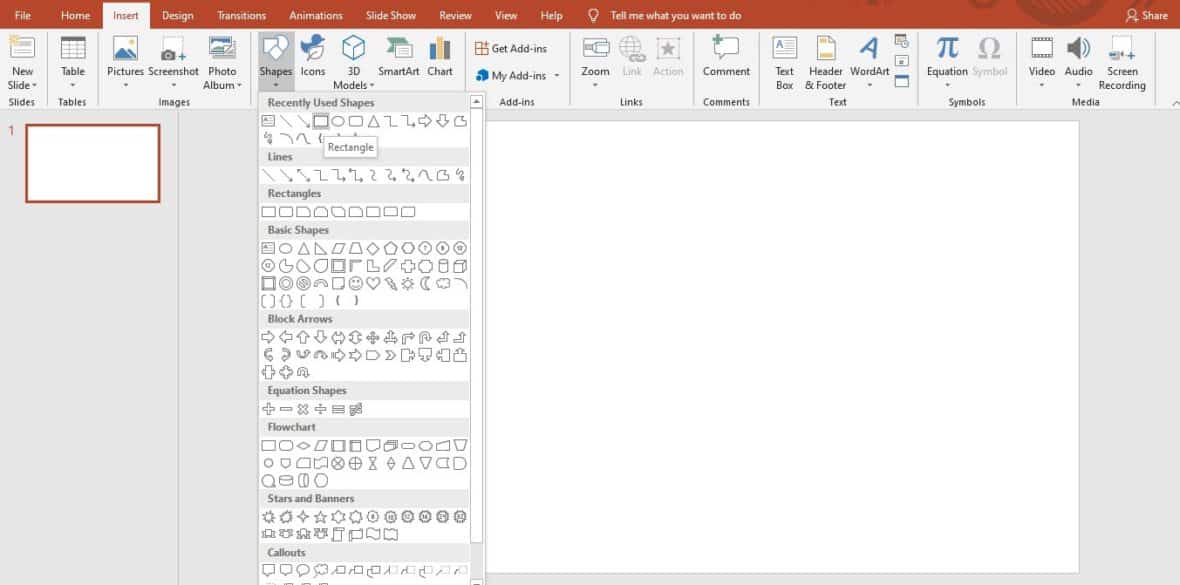
Task: Open the New Slide dropdown
Action: pos(22,85)
